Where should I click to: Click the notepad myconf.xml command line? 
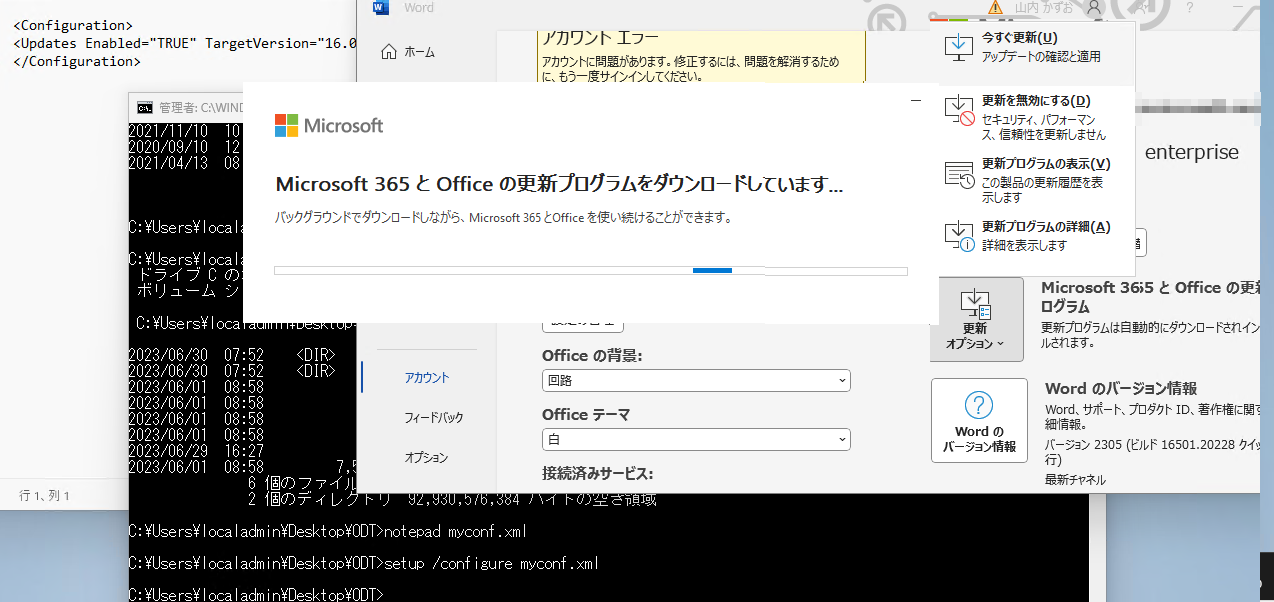pos(329,530)
